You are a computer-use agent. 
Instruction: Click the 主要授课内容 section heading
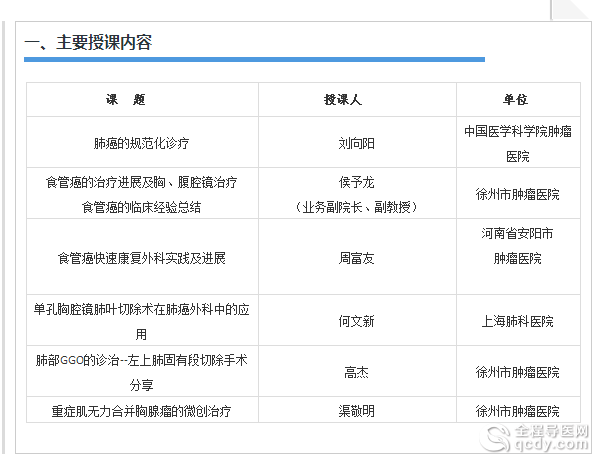pyautogui.click(x=88, y=42)
